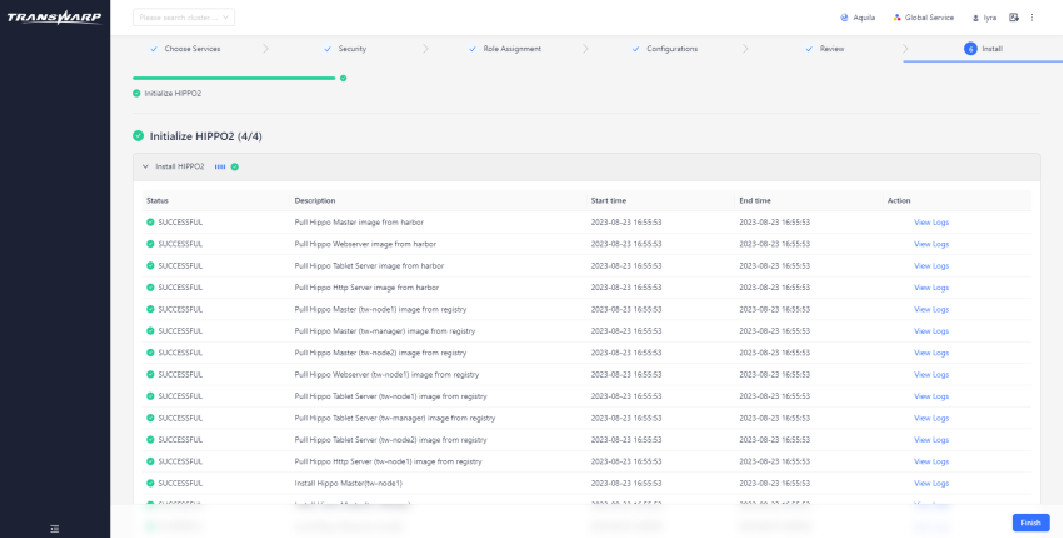View logs for Http Server (tw-node1) registry pull

(x=931, y=461)
